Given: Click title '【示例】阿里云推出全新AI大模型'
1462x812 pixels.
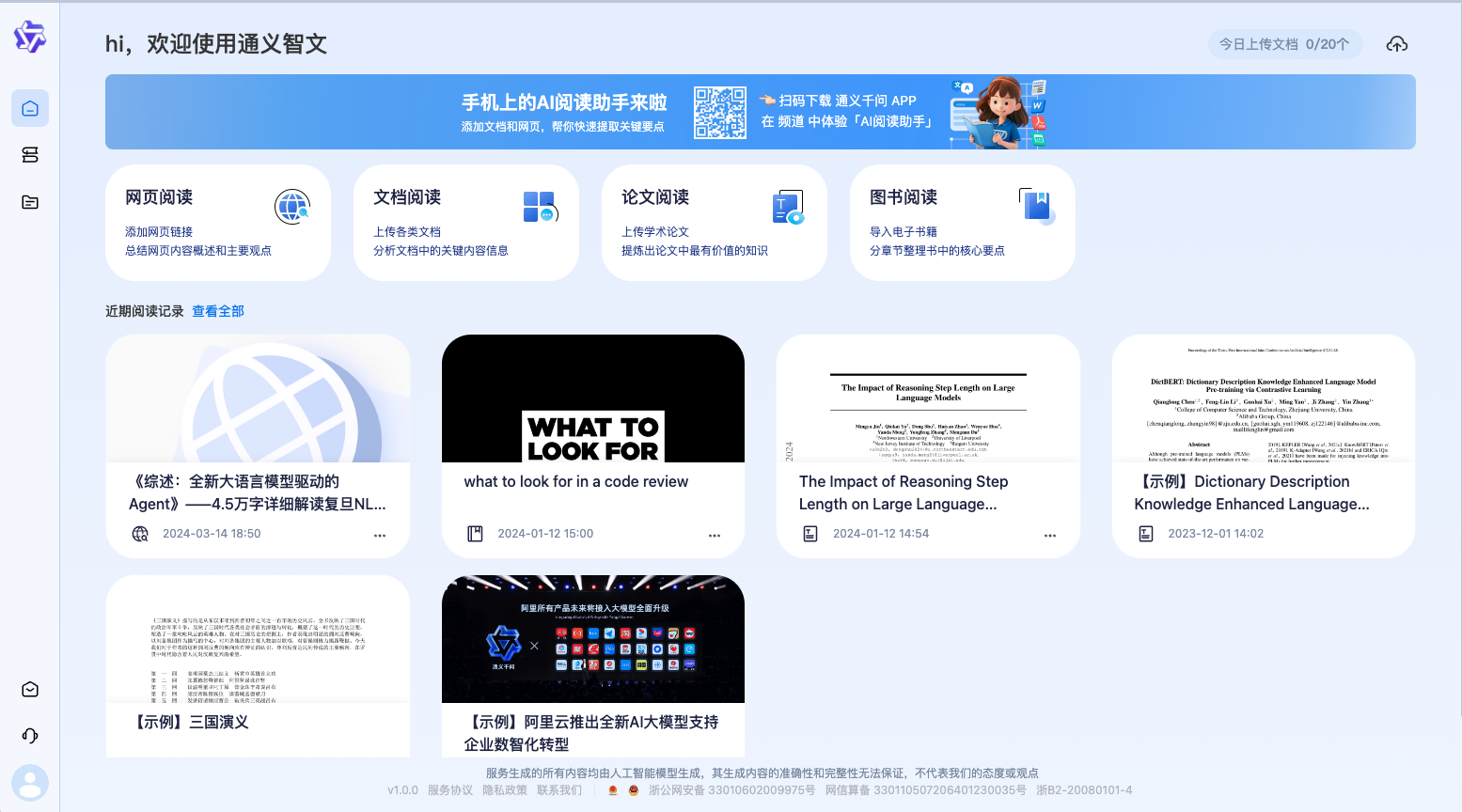Looking at the screenshot, I should click(591, 733).
